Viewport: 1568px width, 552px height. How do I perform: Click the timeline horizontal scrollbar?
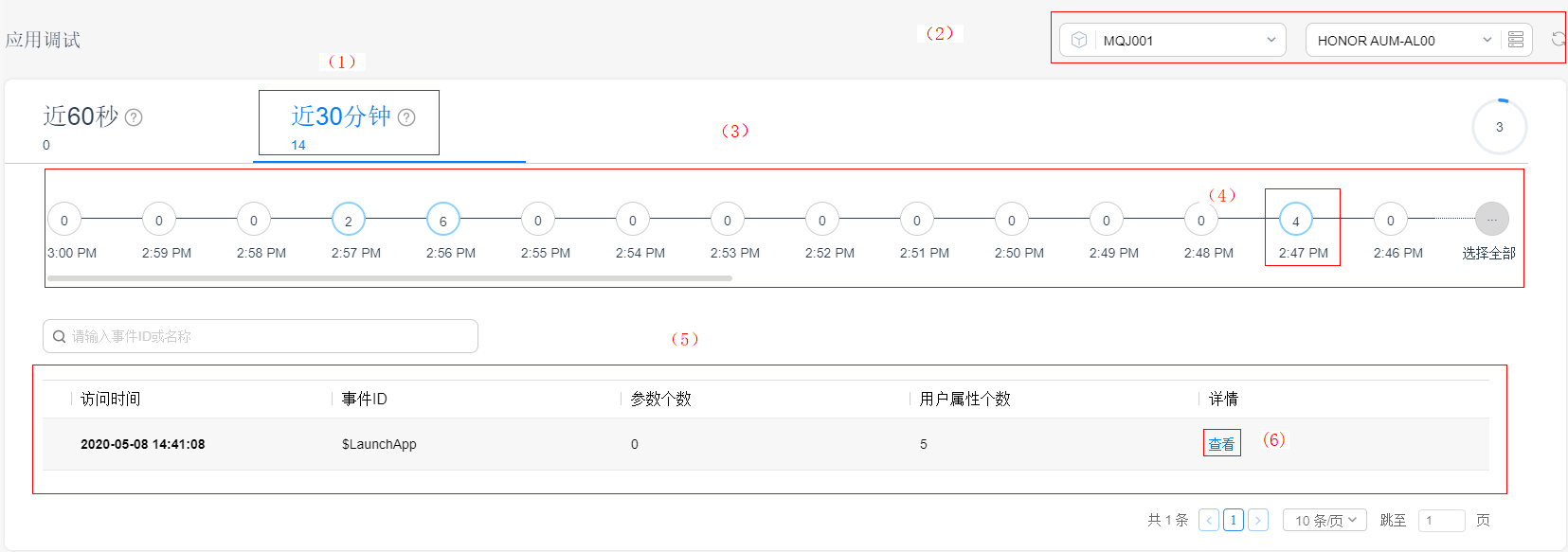pos(389,278)
